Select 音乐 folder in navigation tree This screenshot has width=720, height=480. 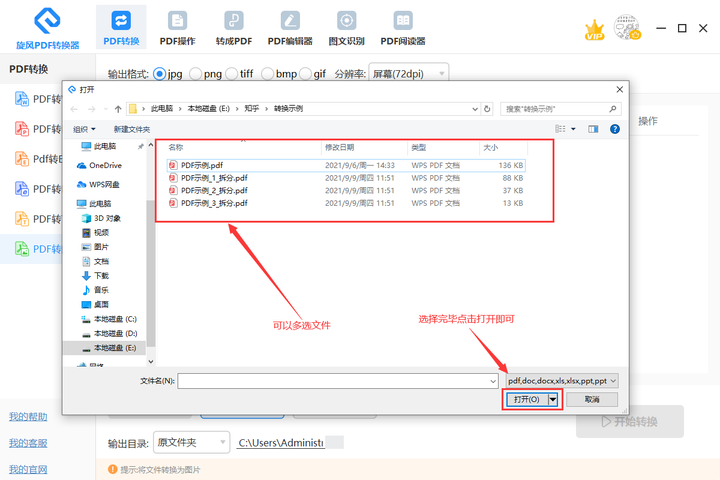(96, 290)
